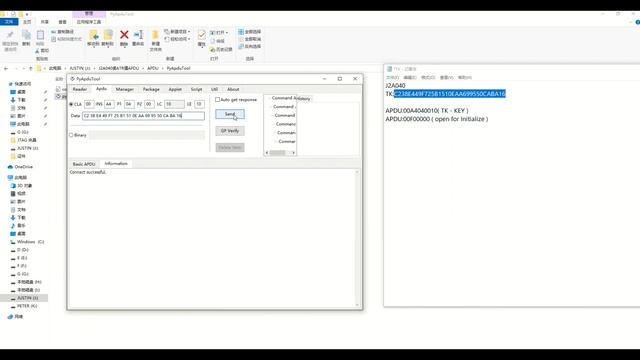Switch to Script tab in PyApduTool

[x=196, y=89]
